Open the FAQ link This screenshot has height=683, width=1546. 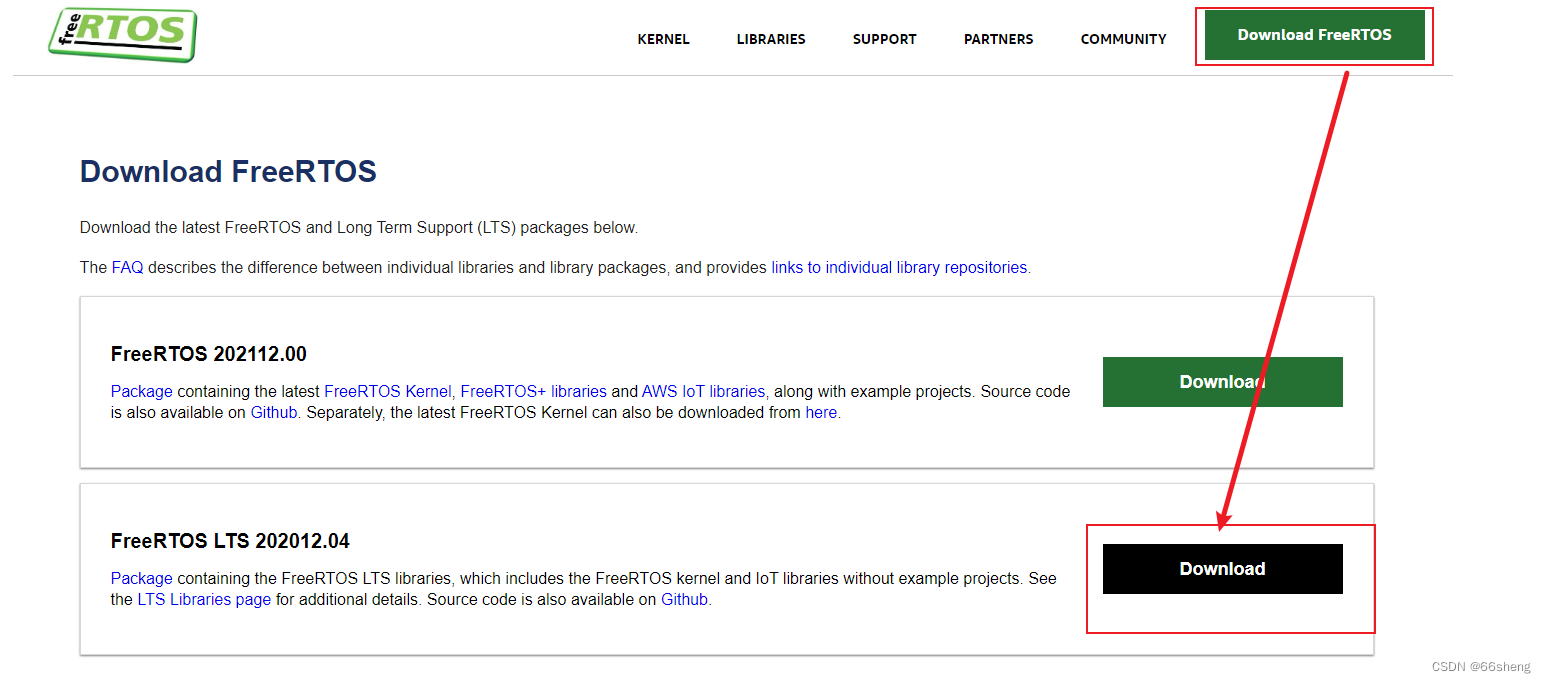[x=127, y=268]
